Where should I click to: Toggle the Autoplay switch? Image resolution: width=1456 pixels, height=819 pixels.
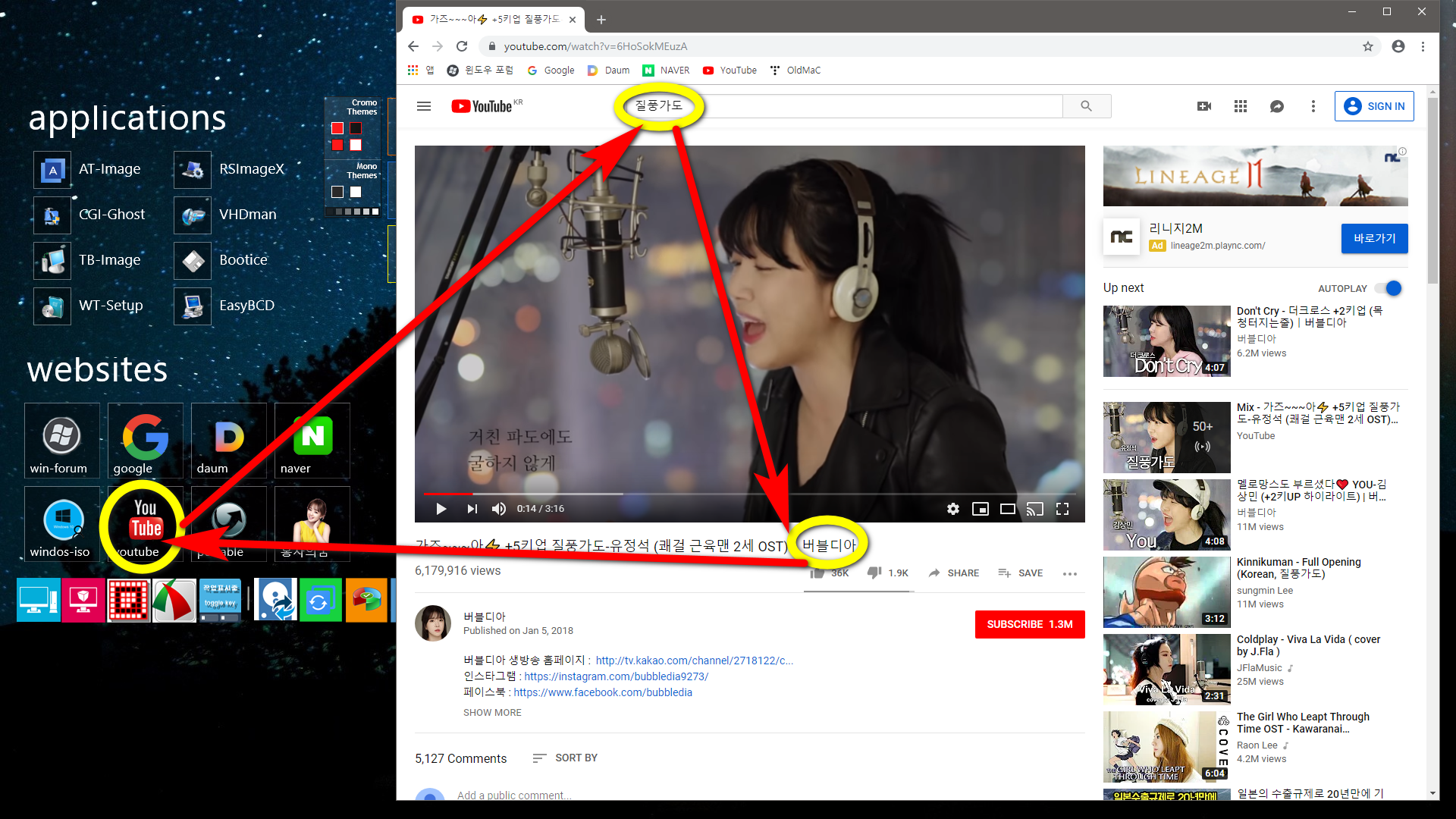pos(1389,288)
